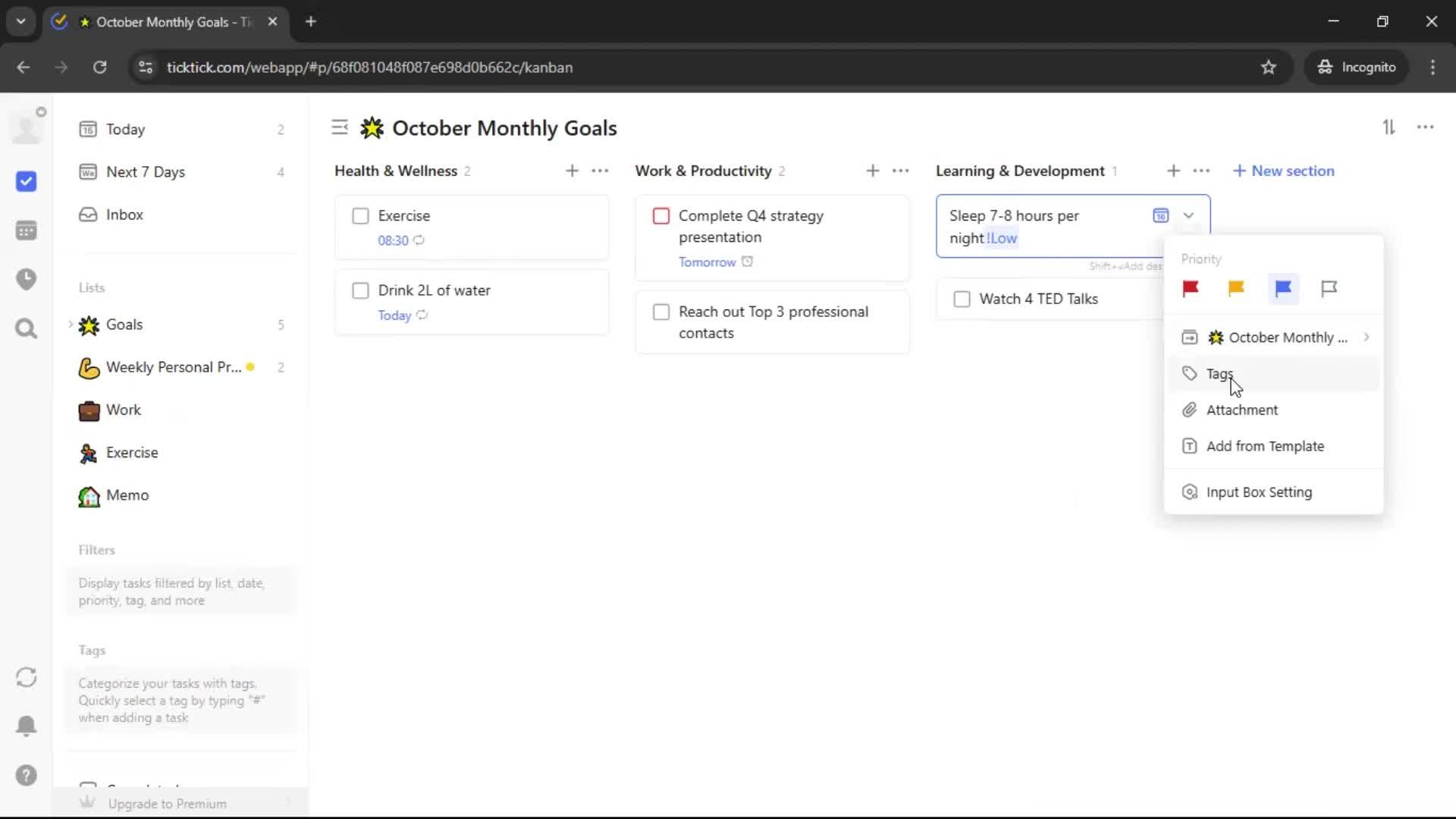Viewport: 1456px width, 819px height.
Task: Open the Pomodoro focus clock icon
Action: [x=26, y=279]
